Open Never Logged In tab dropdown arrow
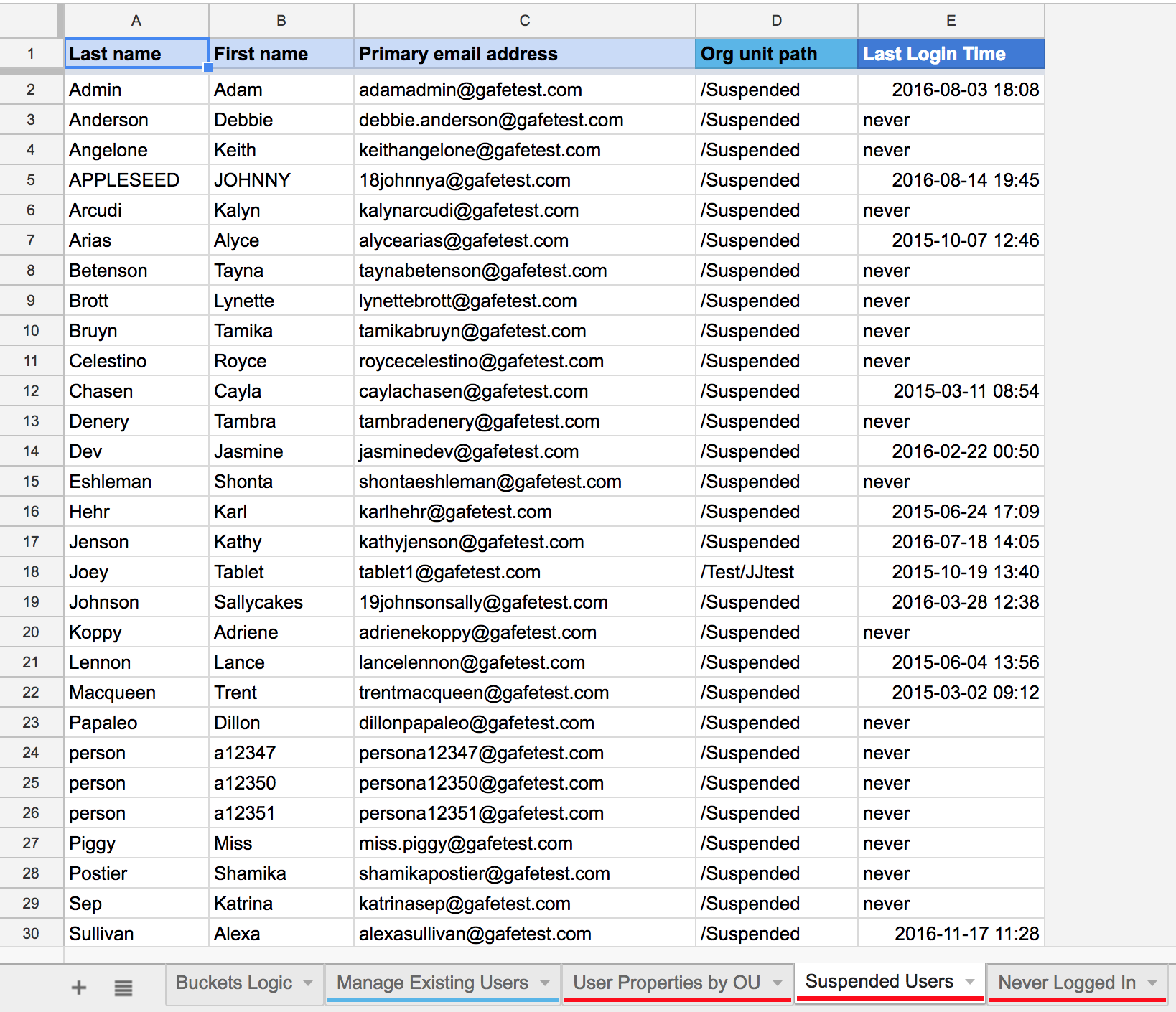1176x1012 pixels. tap(1152, 983)
